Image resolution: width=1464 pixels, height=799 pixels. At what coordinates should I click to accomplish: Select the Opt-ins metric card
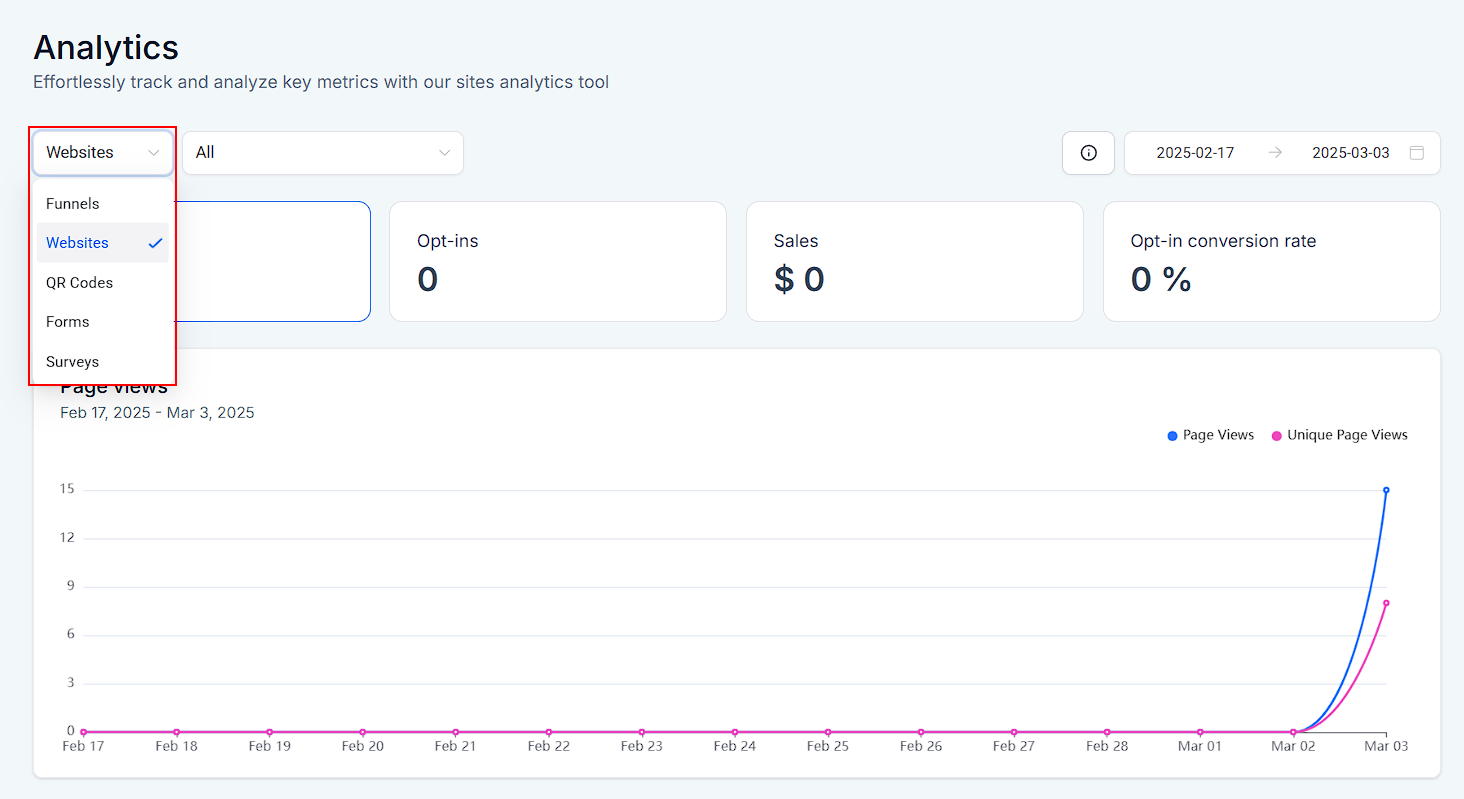click(557, 261)
